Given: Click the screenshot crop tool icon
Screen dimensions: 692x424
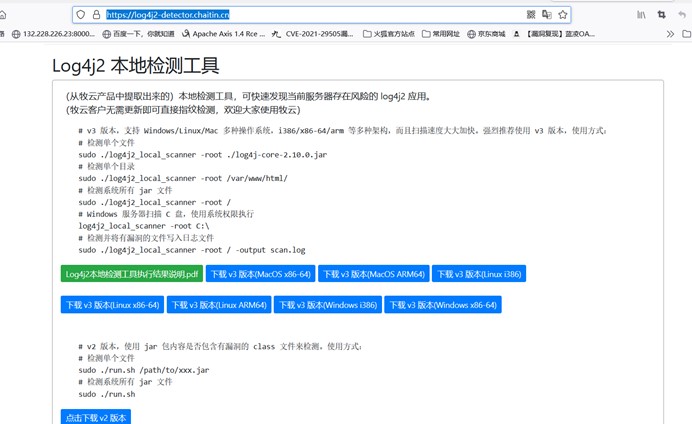Looking at the screenshot, I should 662,15.
